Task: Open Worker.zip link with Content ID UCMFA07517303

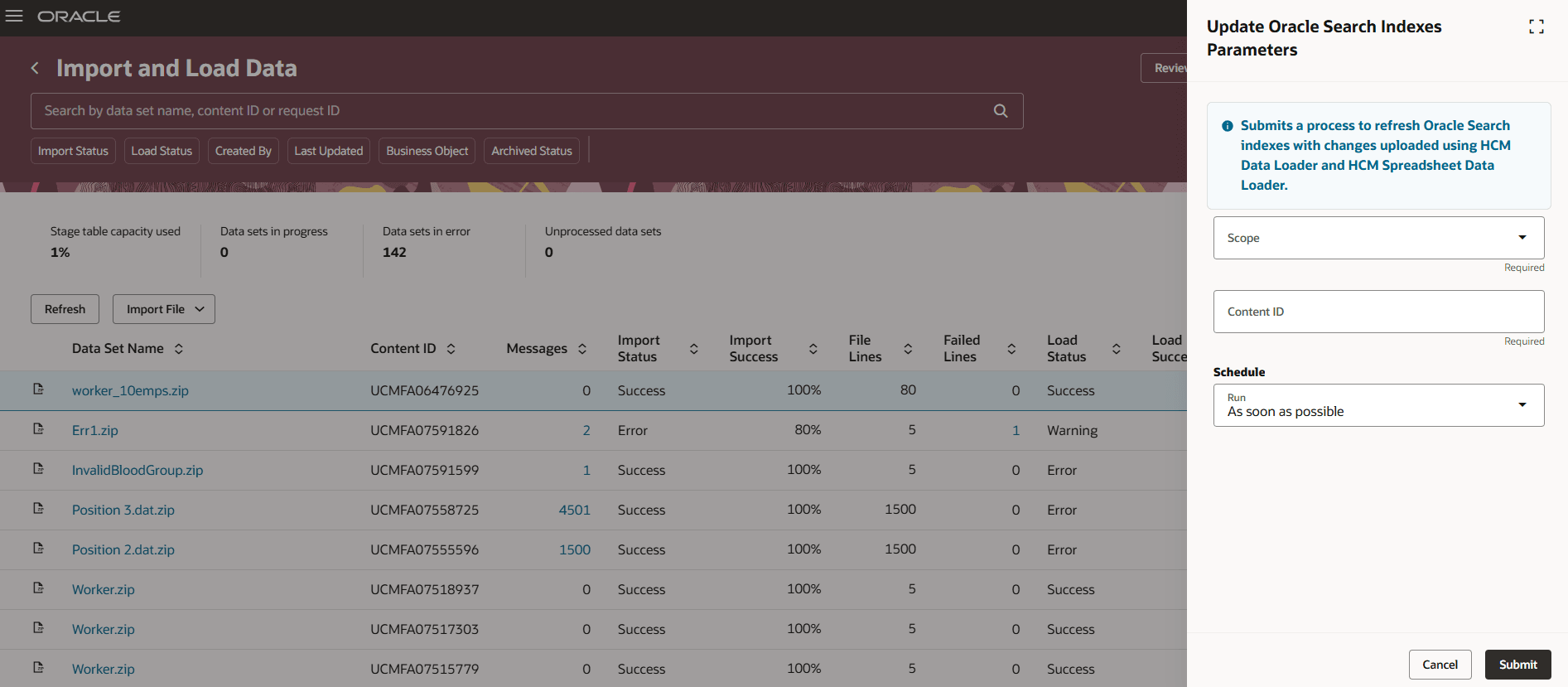Action: [104, 629]
